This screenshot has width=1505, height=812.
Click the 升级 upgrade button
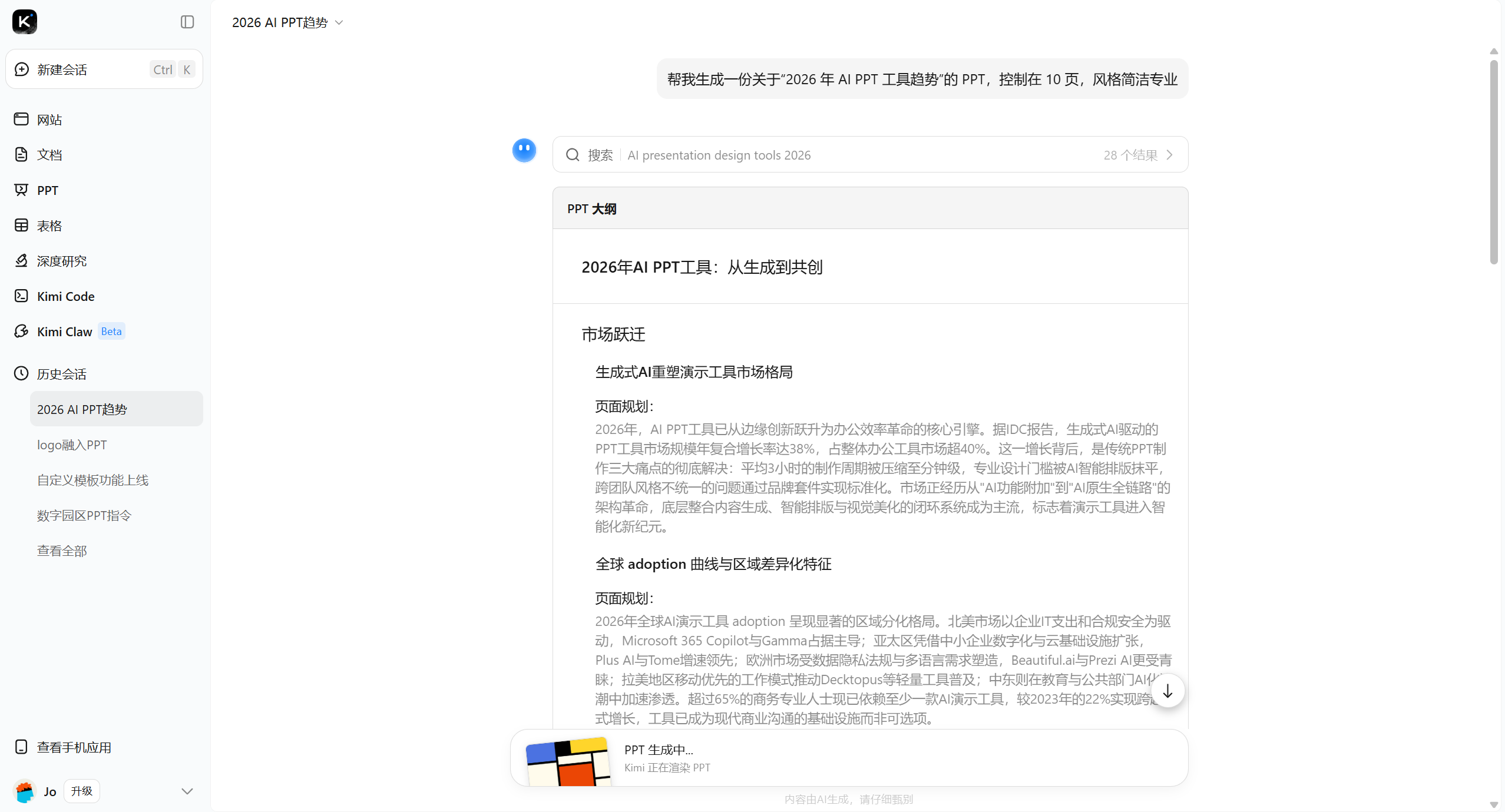tap(81, 791)
